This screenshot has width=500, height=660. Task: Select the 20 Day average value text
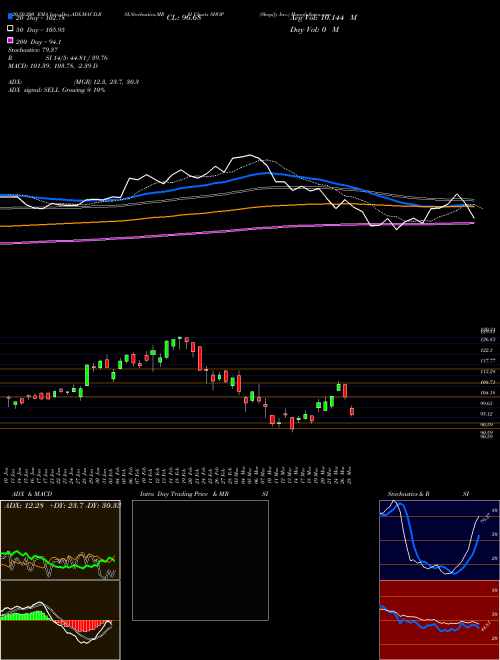[40, 18]
